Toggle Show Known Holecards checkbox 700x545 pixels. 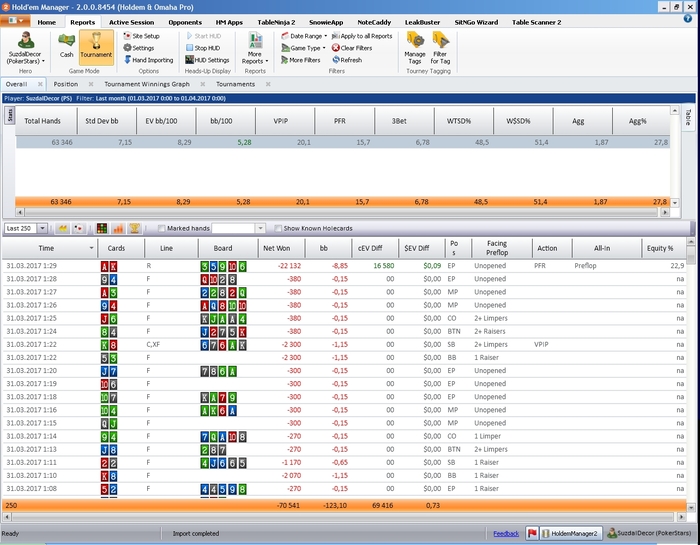pyautogui.click(x=278, y=229)
